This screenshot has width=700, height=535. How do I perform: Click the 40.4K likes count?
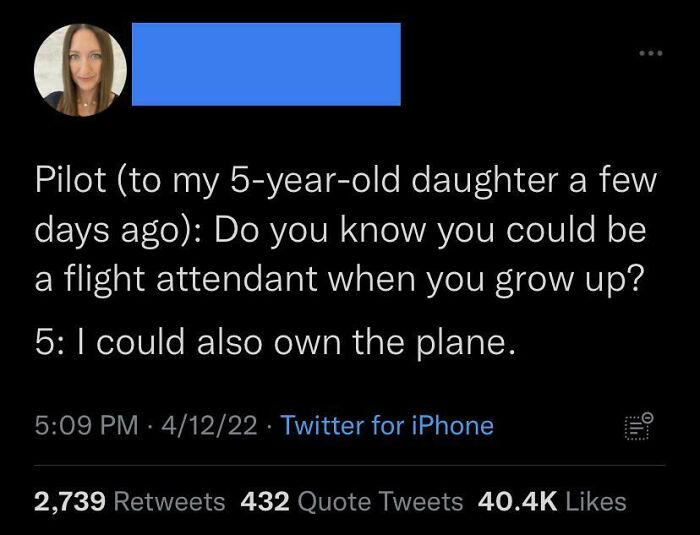517,500
